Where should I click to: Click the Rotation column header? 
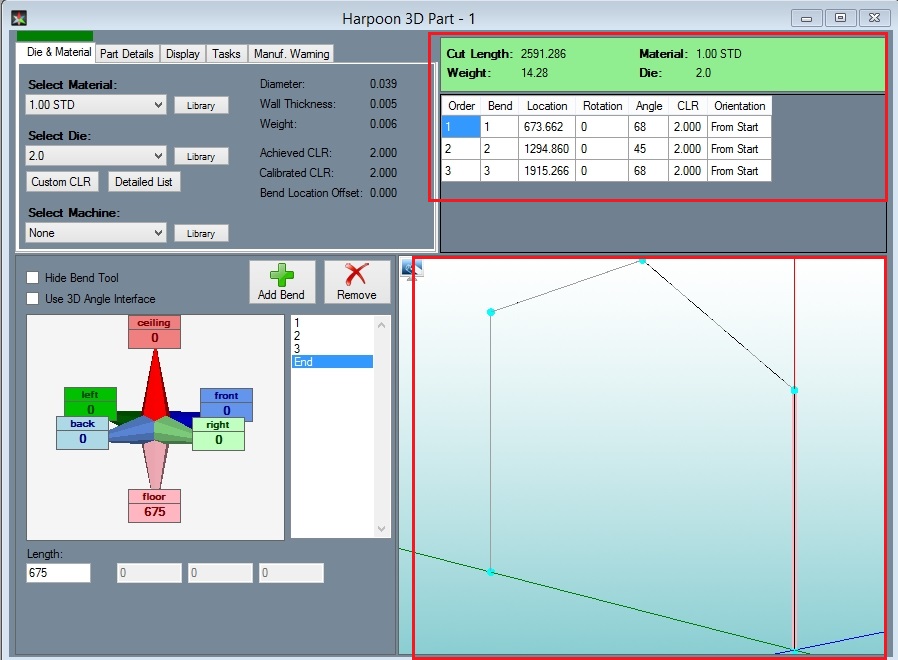click(602, 106)
